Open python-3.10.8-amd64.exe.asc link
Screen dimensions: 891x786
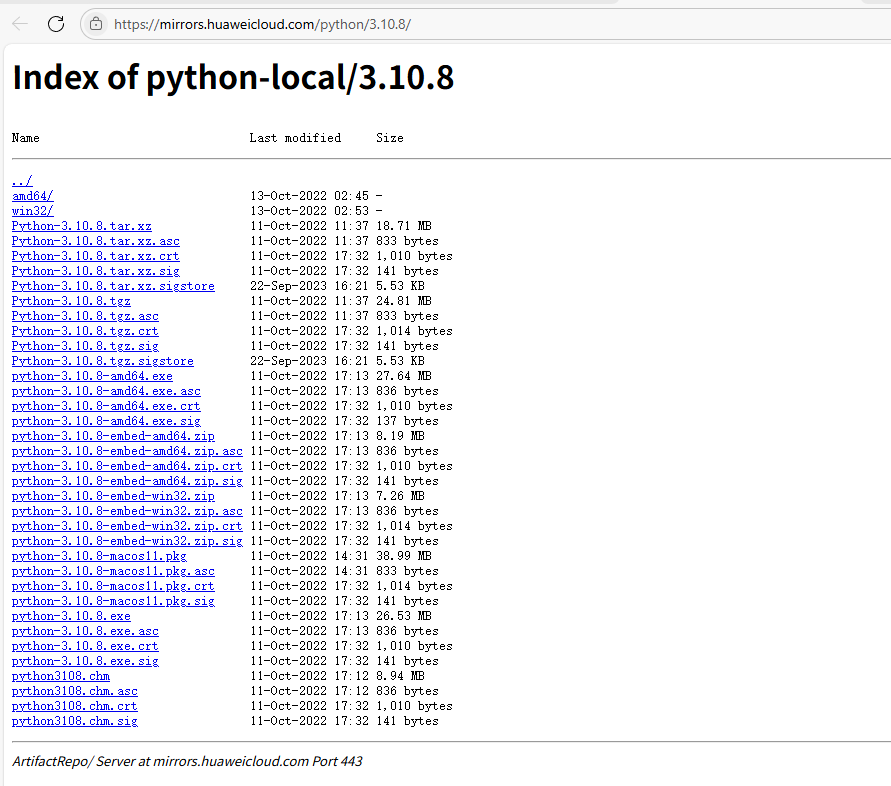pos(106,391)
